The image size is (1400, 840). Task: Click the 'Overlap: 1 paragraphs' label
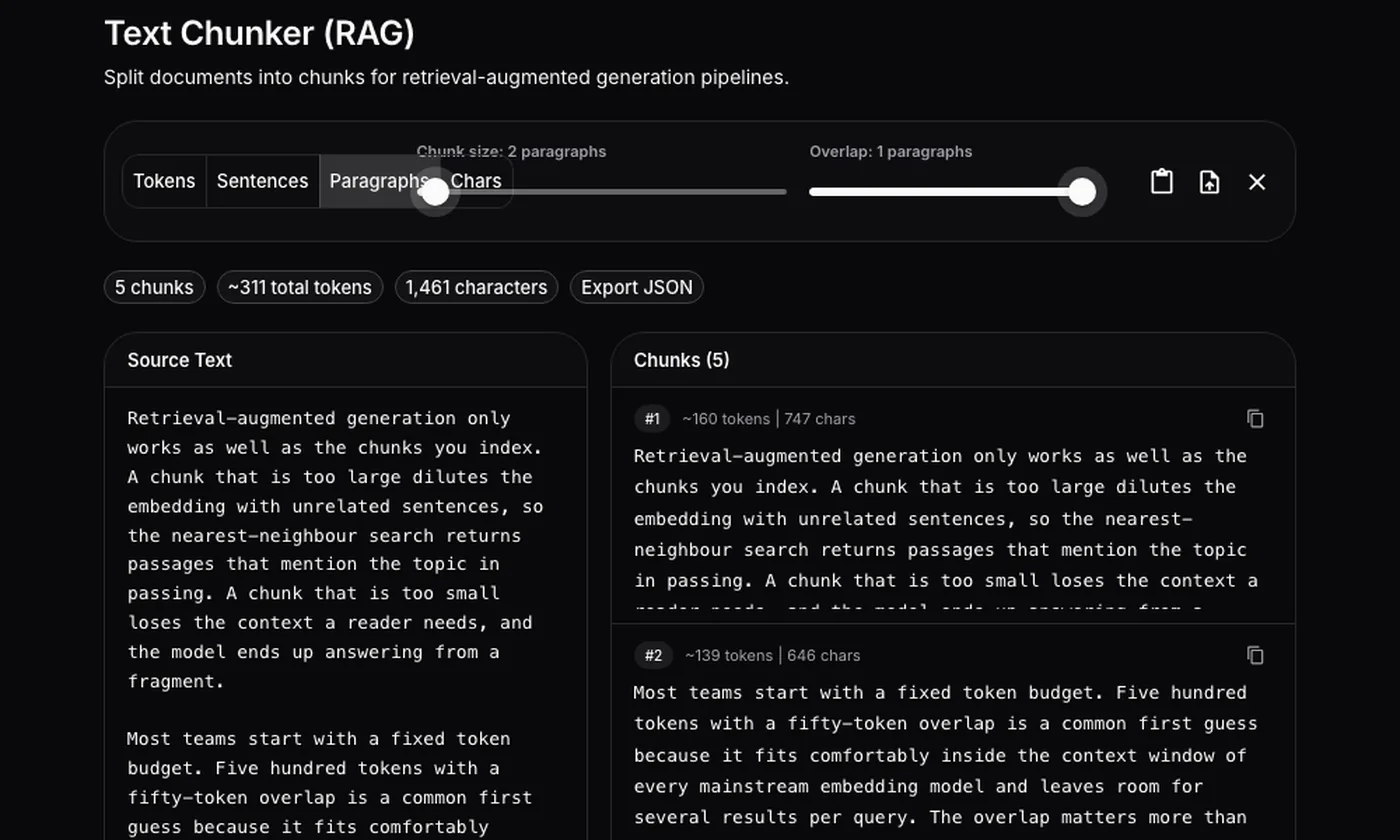(891, 152)
